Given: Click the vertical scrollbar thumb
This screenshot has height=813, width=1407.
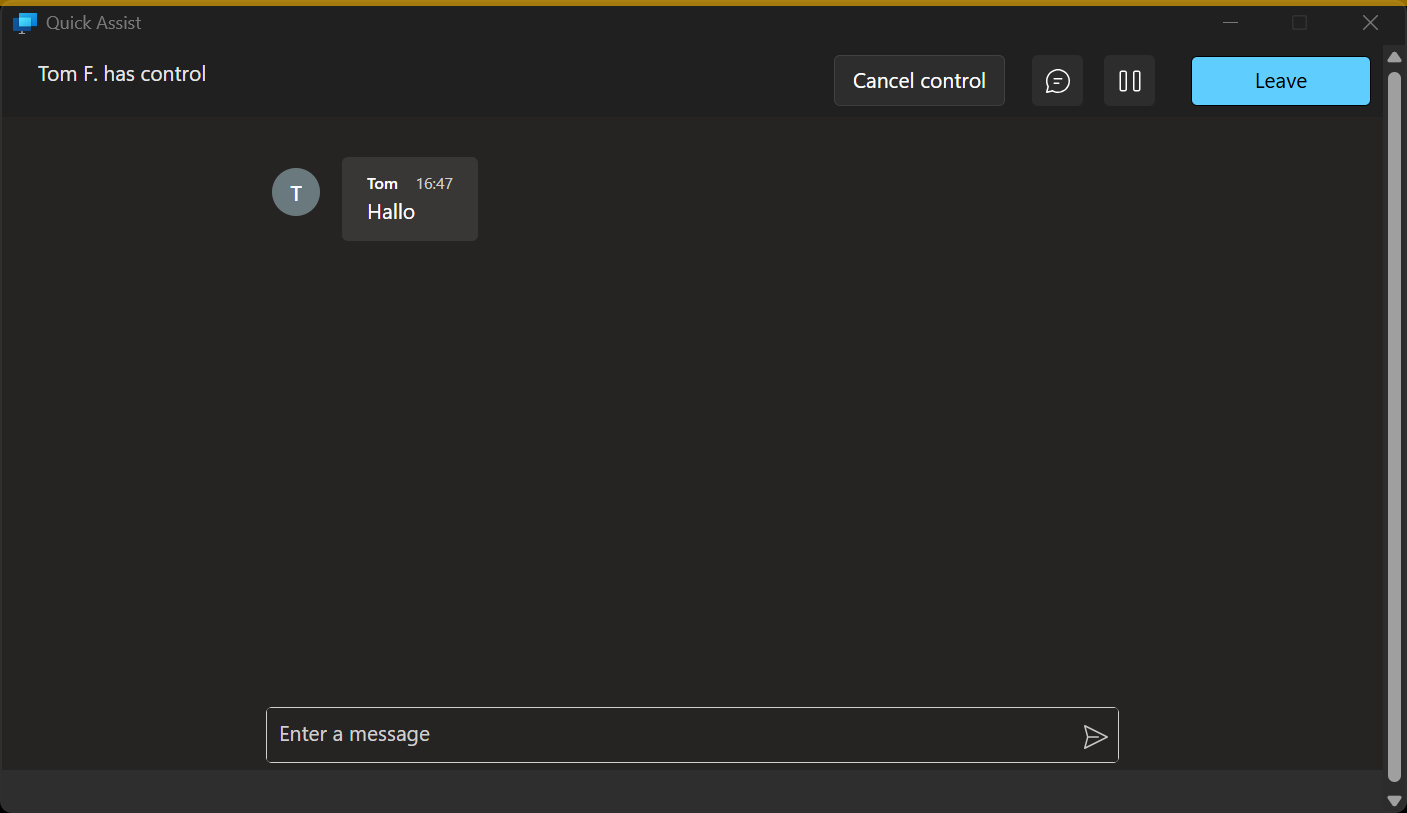Looking at the screenshot, I should point(1394,426).
